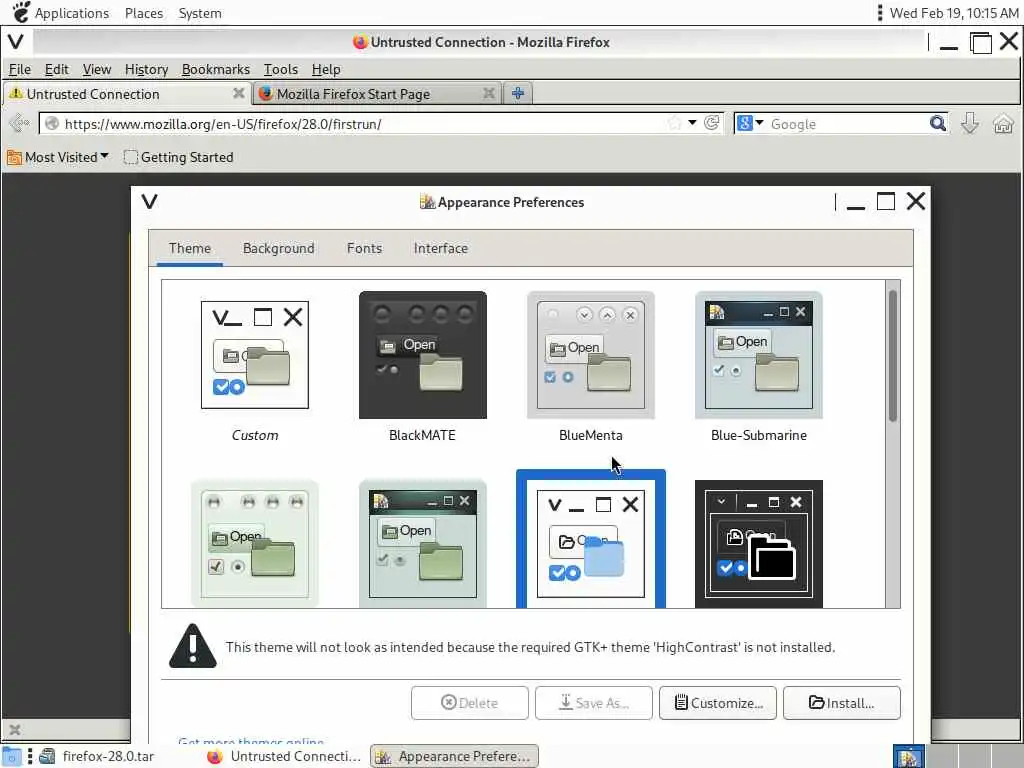Select the BlueMenta theme

point(591,355)
